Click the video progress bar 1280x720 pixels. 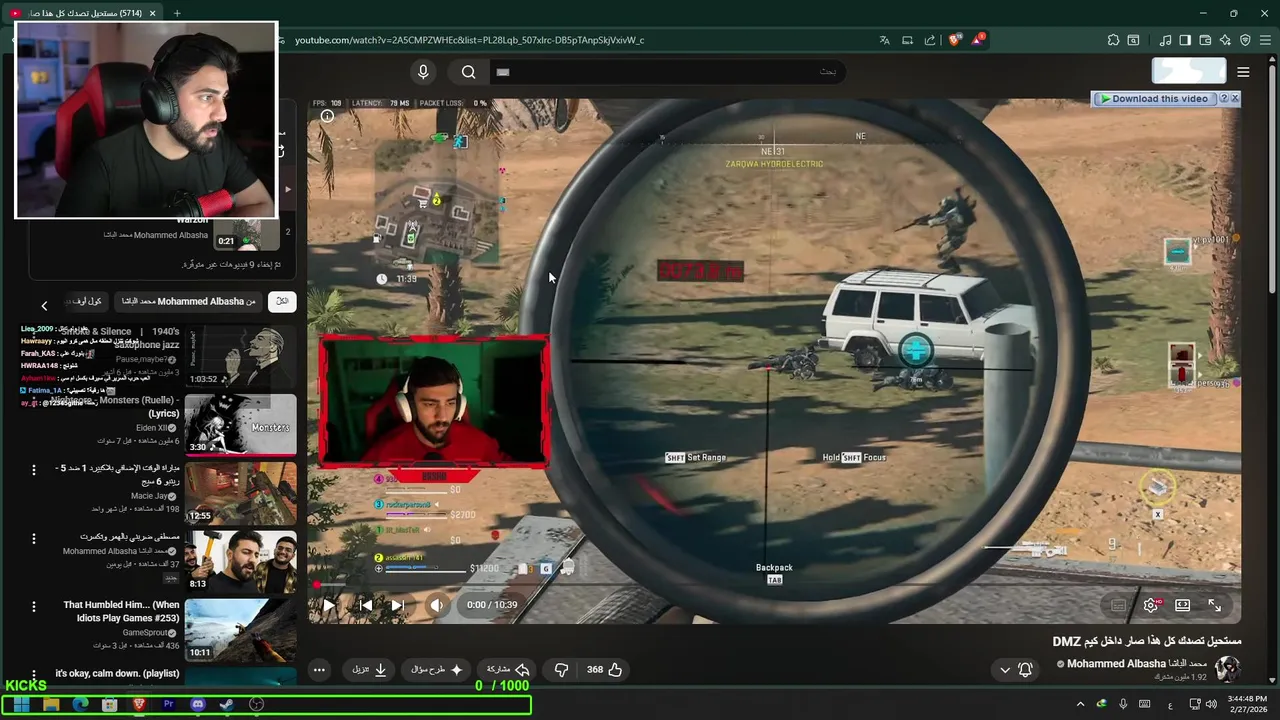774,586
